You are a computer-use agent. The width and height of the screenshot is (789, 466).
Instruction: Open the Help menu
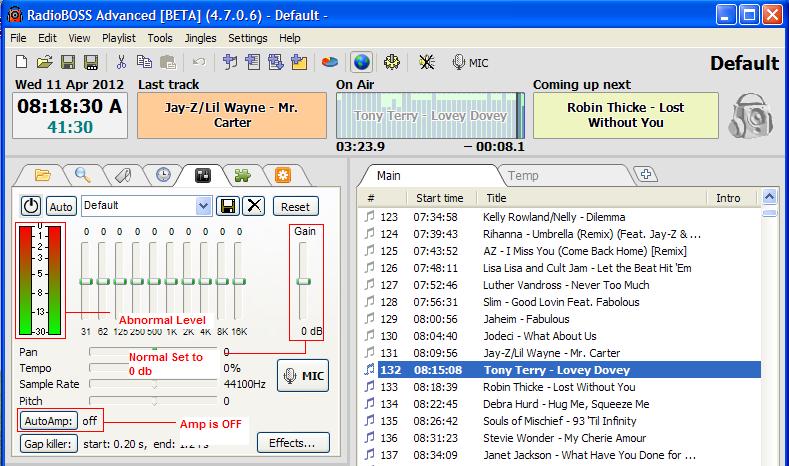point(290,38)
